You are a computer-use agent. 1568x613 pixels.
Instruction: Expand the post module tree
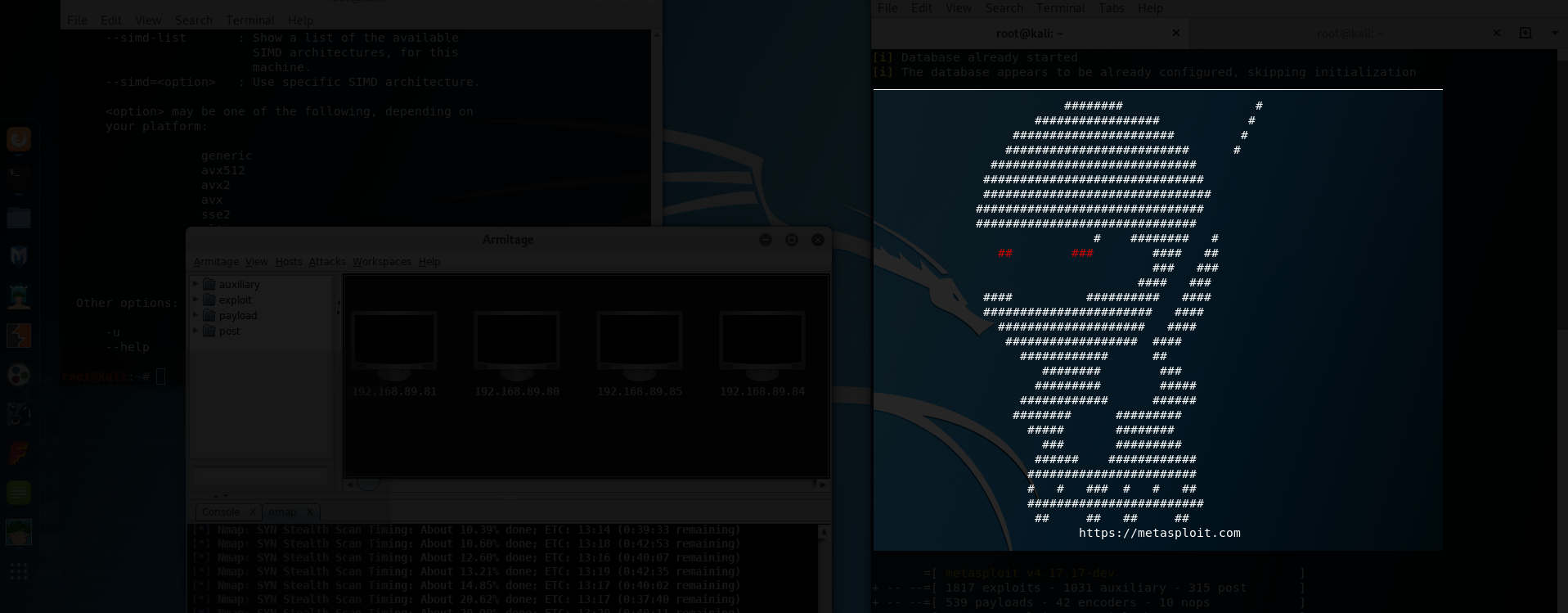pos(195,331)
